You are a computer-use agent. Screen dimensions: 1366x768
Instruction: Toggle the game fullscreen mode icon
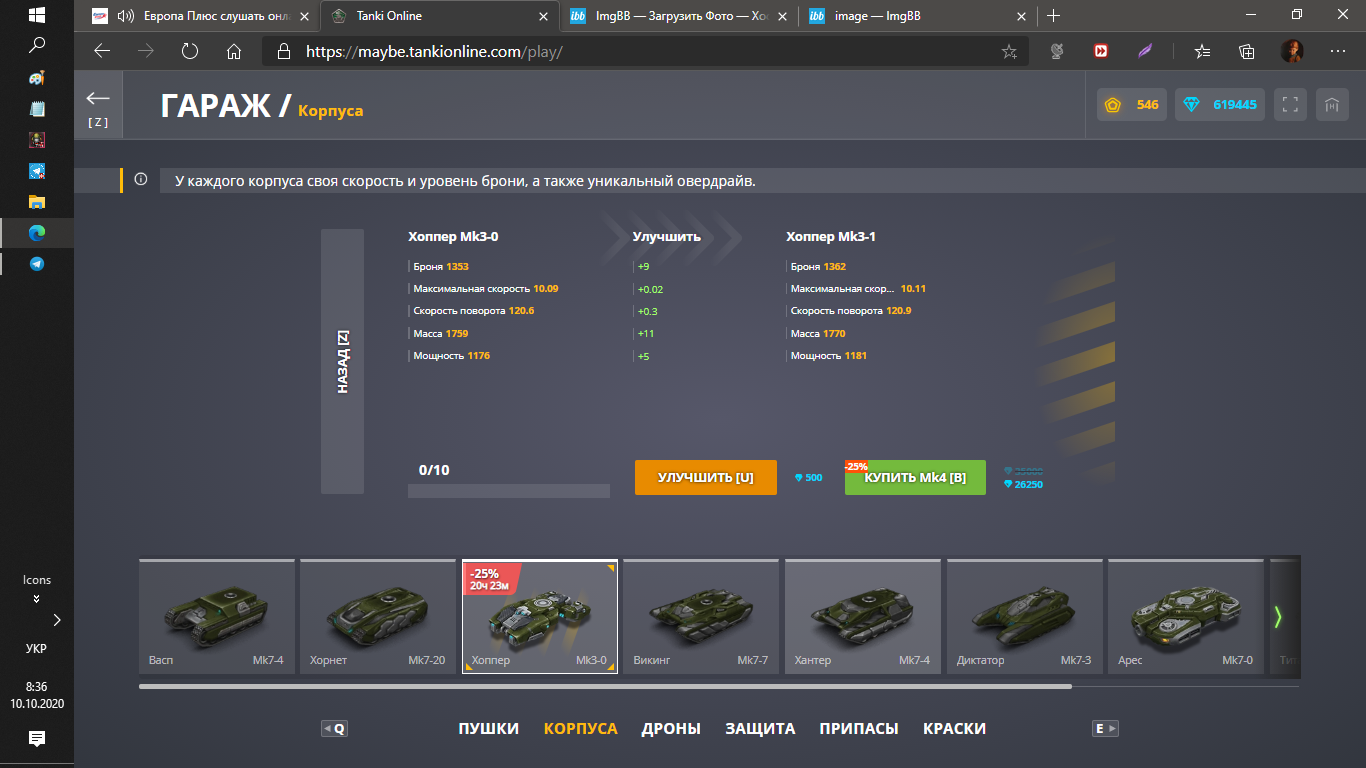[1290, 104]
